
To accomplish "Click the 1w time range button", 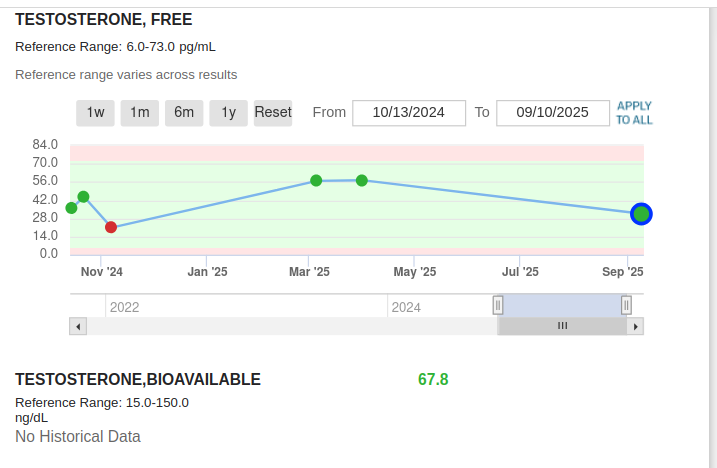I will click(95, 113).
